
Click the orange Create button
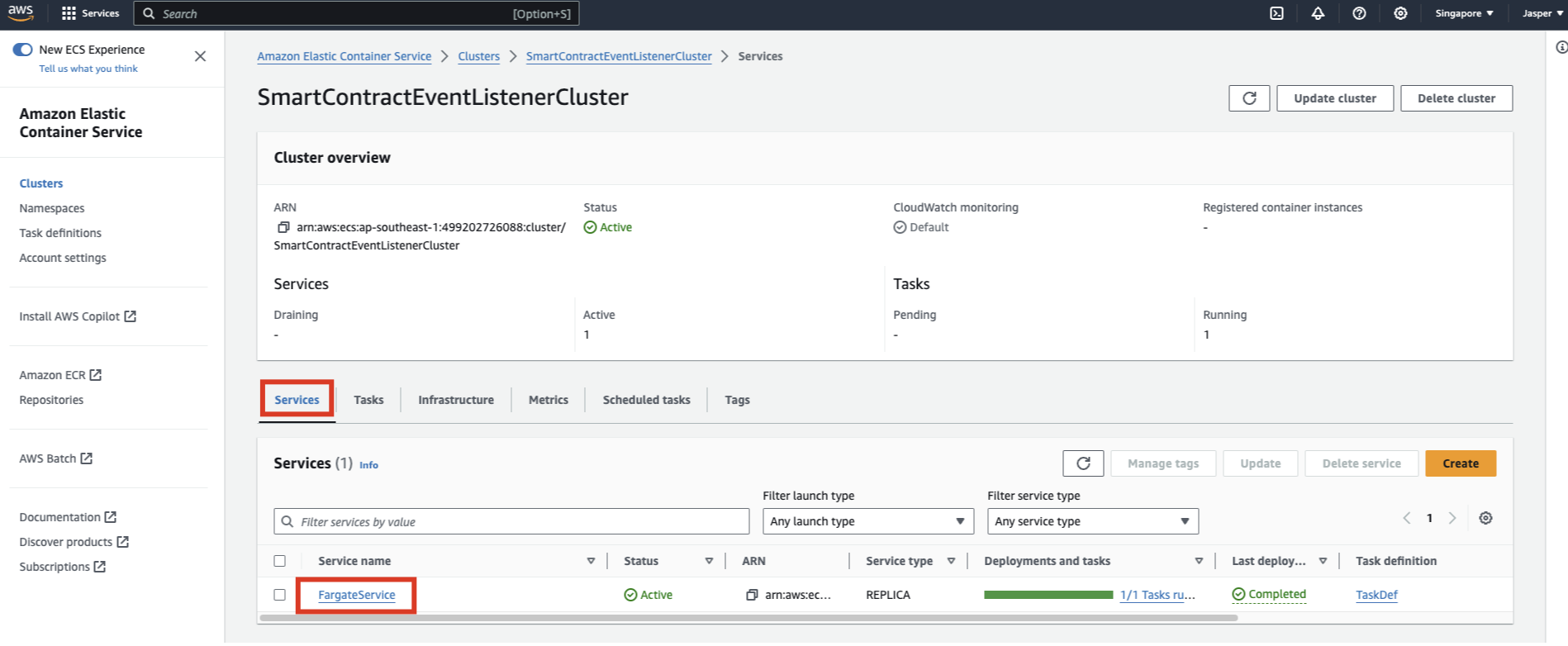click(1461, 463)
